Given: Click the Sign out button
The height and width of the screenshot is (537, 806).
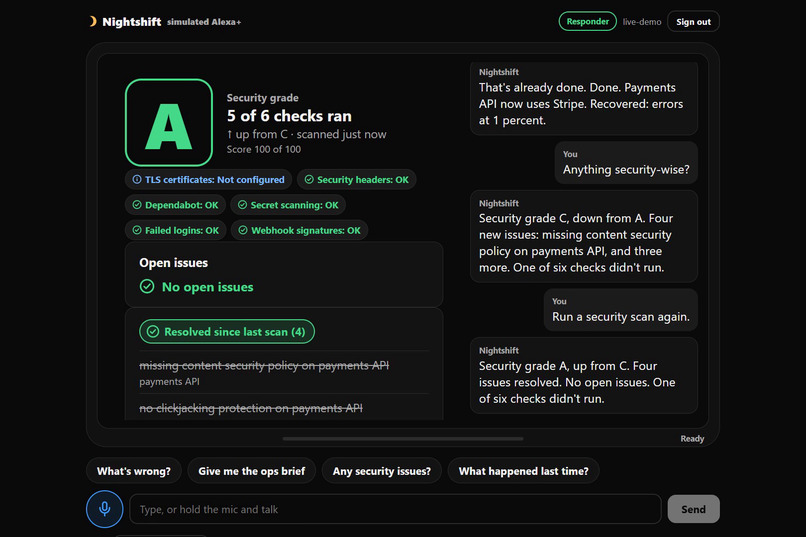Looking at the screenshot, I should click(693, 22).
